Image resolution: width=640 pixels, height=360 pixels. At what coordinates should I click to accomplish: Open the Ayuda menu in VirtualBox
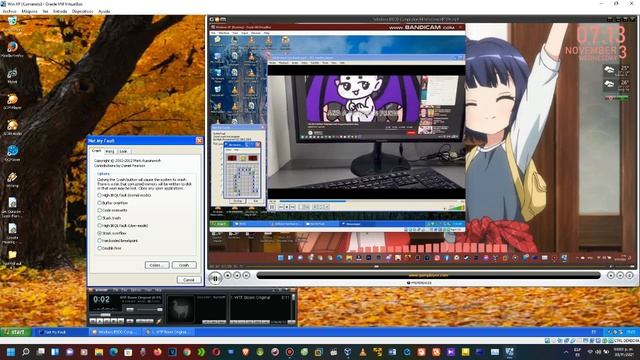point(104,11)
